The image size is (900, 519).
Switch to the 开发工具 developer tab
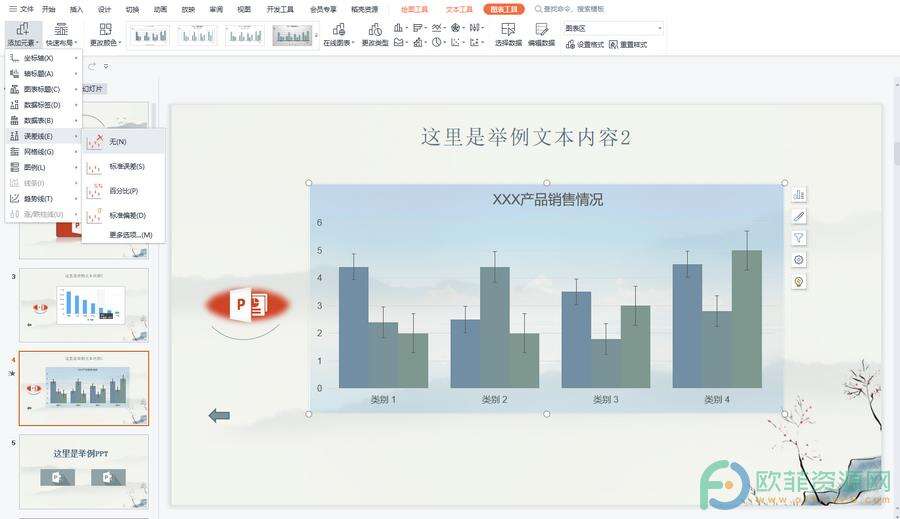click(x=280, y=9)
